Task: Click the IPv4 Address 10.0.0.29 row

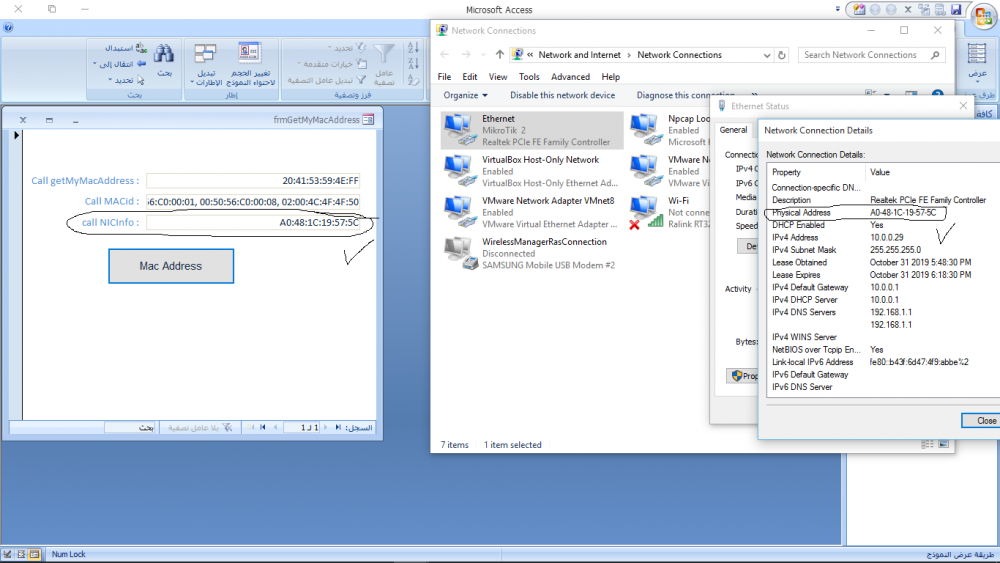Action: coord(883,237)
